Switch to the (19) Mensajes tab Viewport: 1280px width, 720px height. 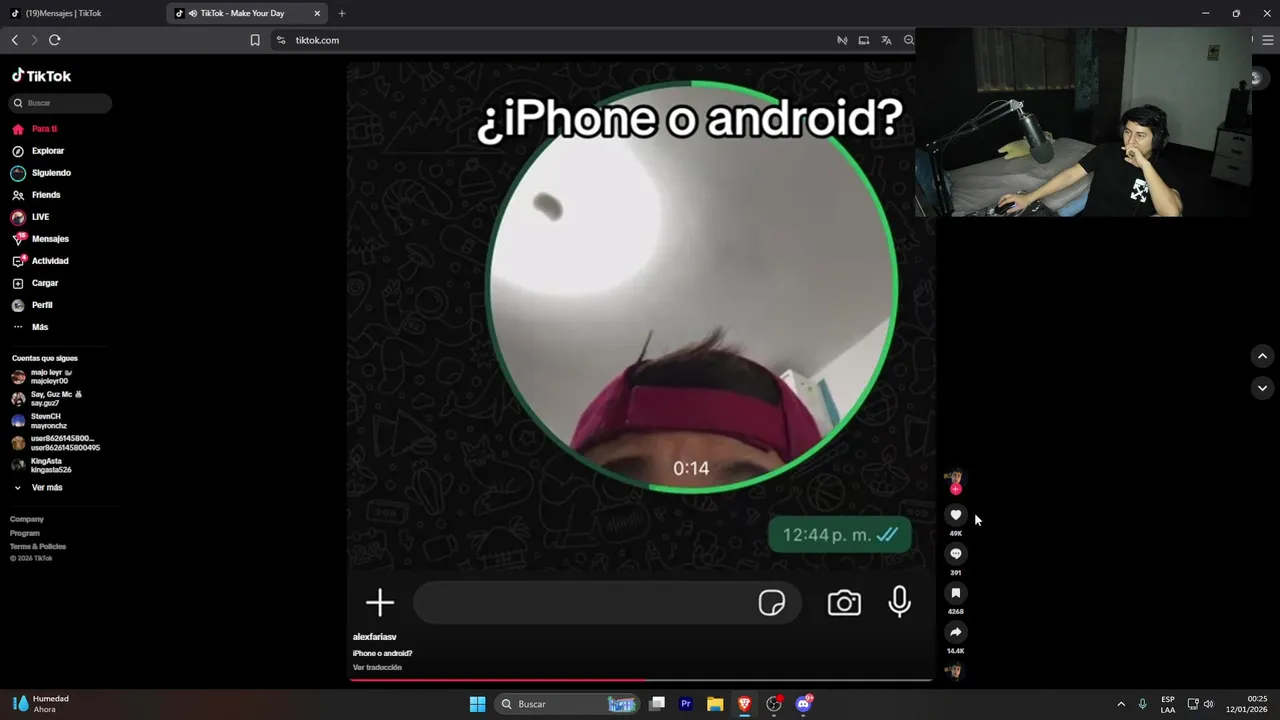82,13
